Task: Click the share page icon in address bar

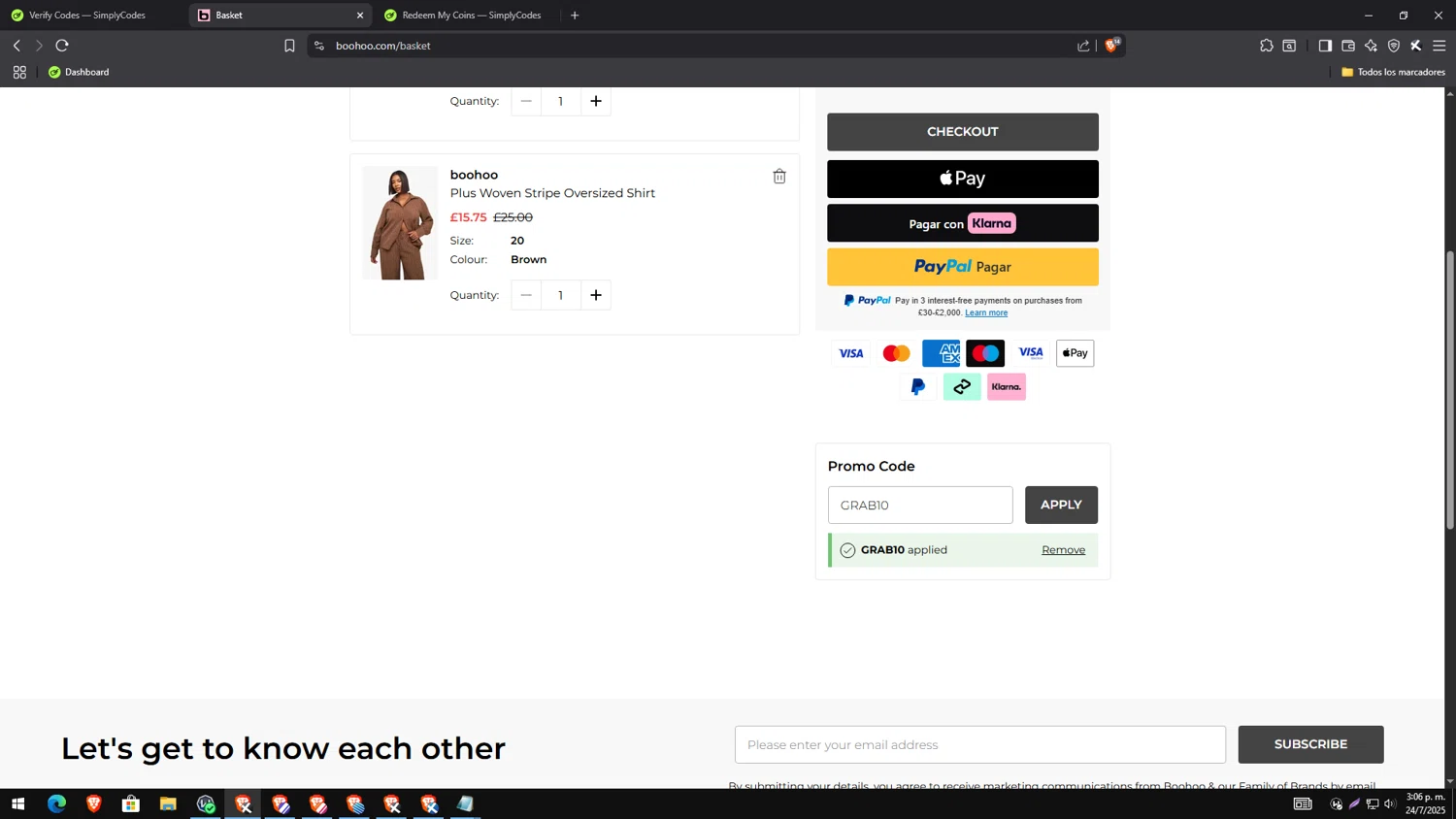Action: pyautogui.click(x=1083, y=46)
